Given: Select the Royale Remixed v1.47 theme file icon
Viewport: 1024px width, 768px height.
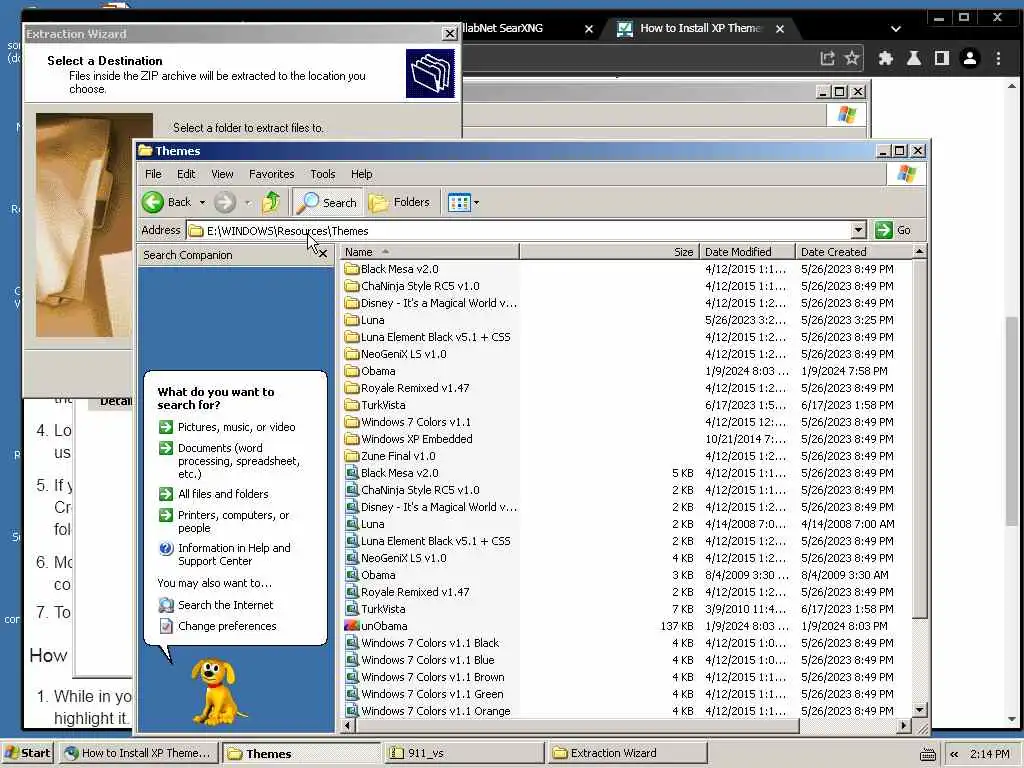Looking at the screenshot, I should 352,592.
